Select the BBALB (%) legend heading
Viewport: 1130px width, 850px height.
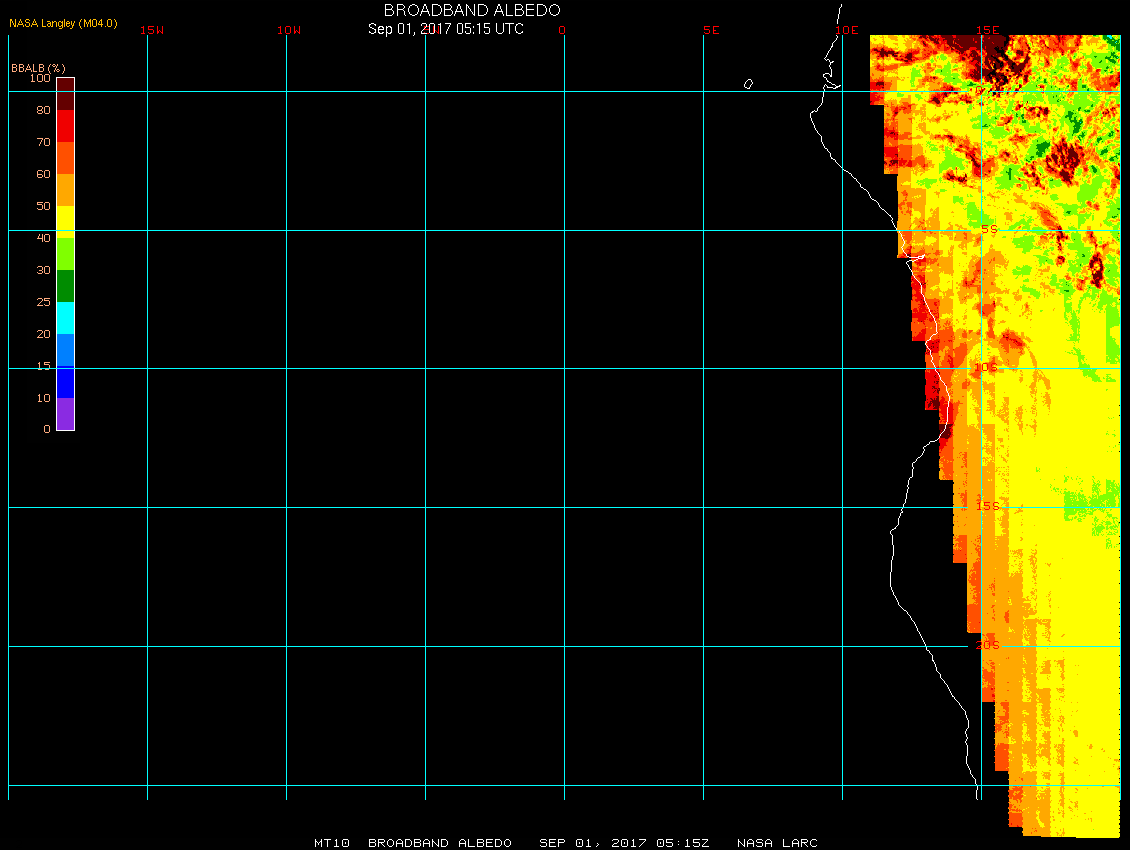coord(38,67)
